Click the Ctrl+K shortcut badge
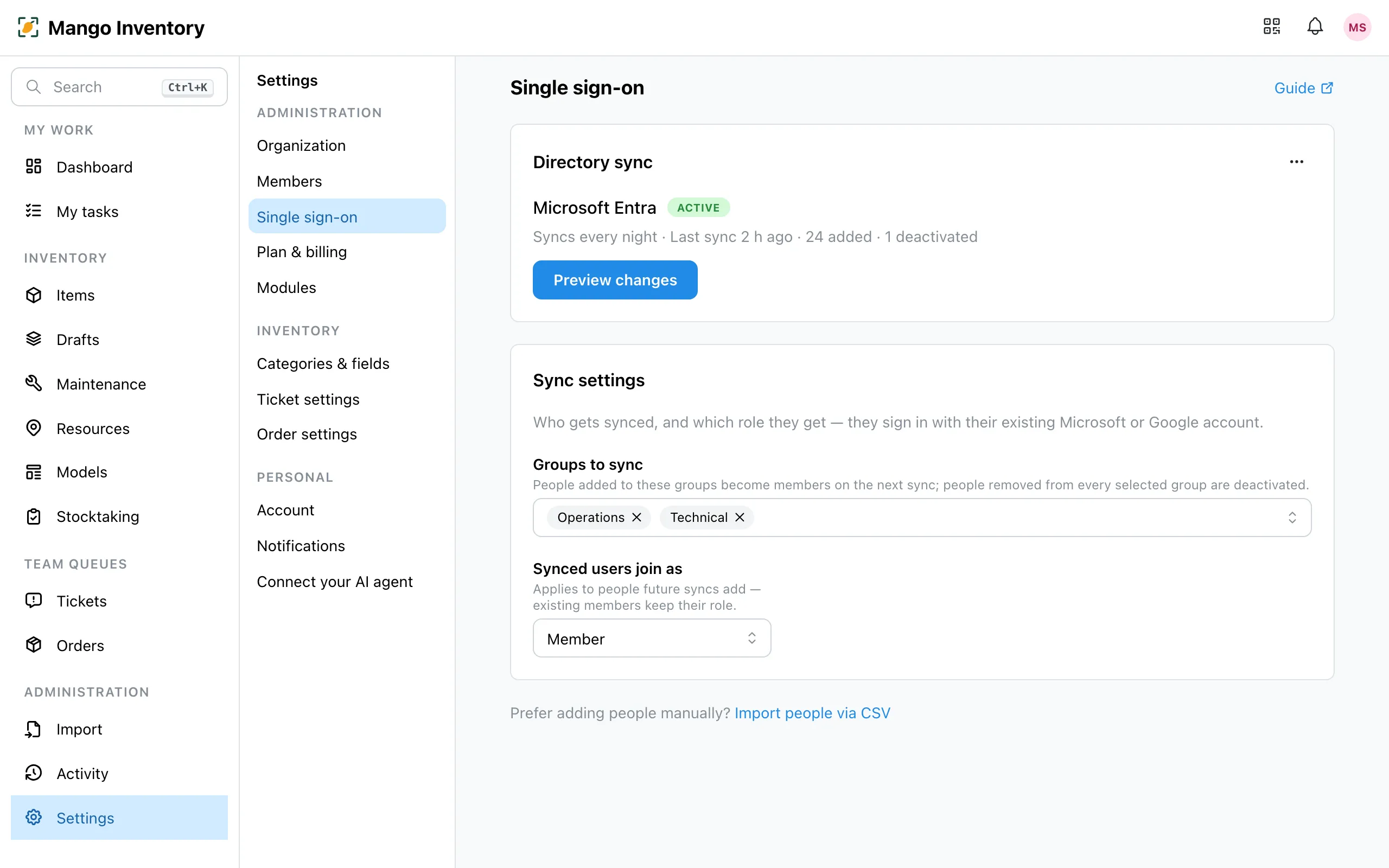The height and width of the screenshot is (868, 1389). 187,87
